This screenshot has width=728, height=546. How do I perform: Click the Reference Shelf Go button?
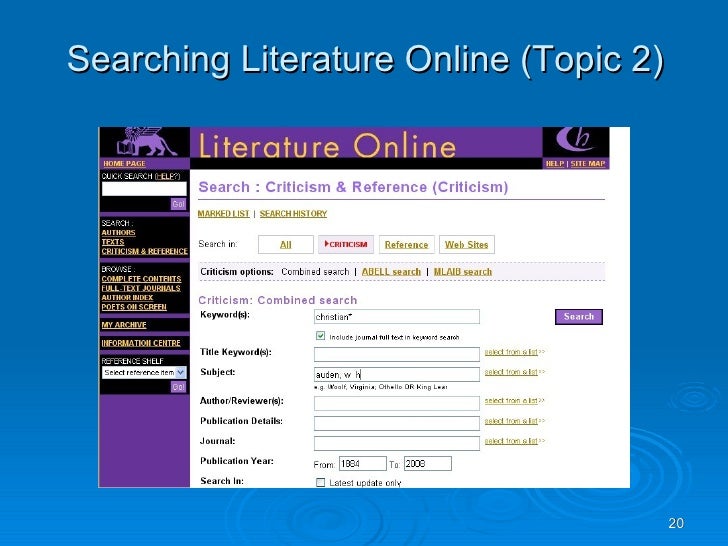tap(178, 387)
